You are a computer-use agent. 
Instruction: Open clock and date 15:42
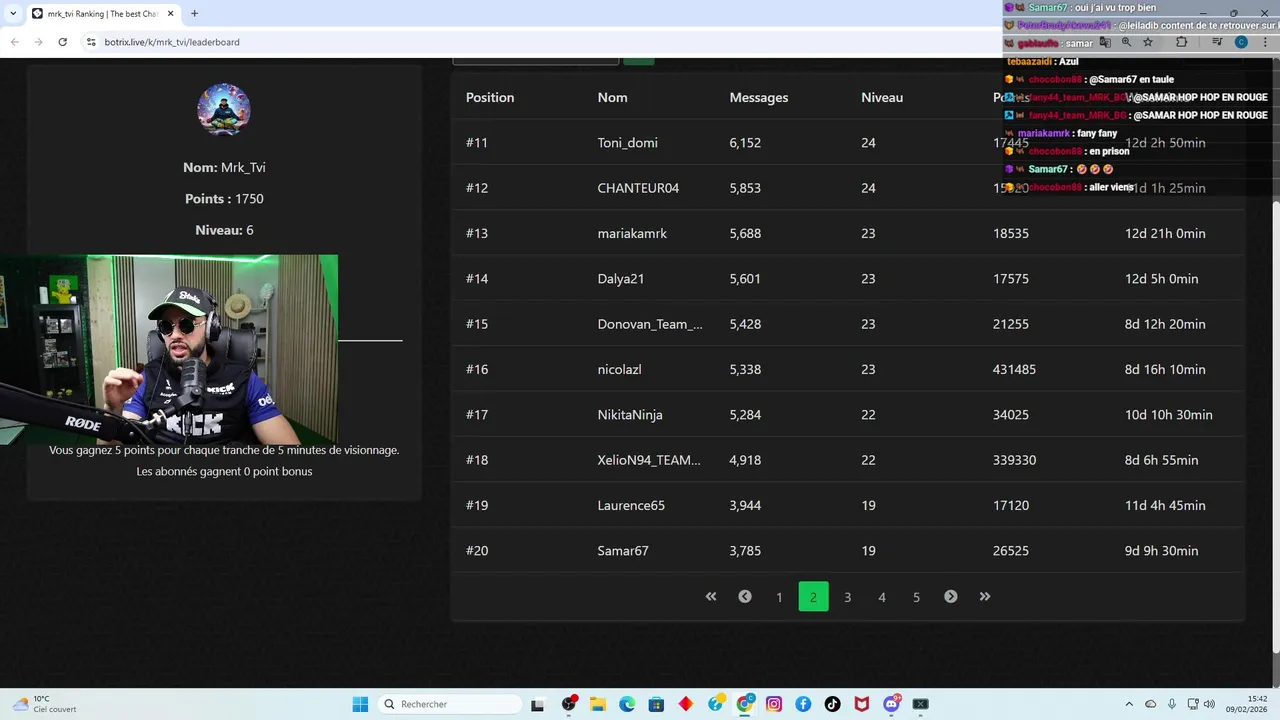point(1248,704)
